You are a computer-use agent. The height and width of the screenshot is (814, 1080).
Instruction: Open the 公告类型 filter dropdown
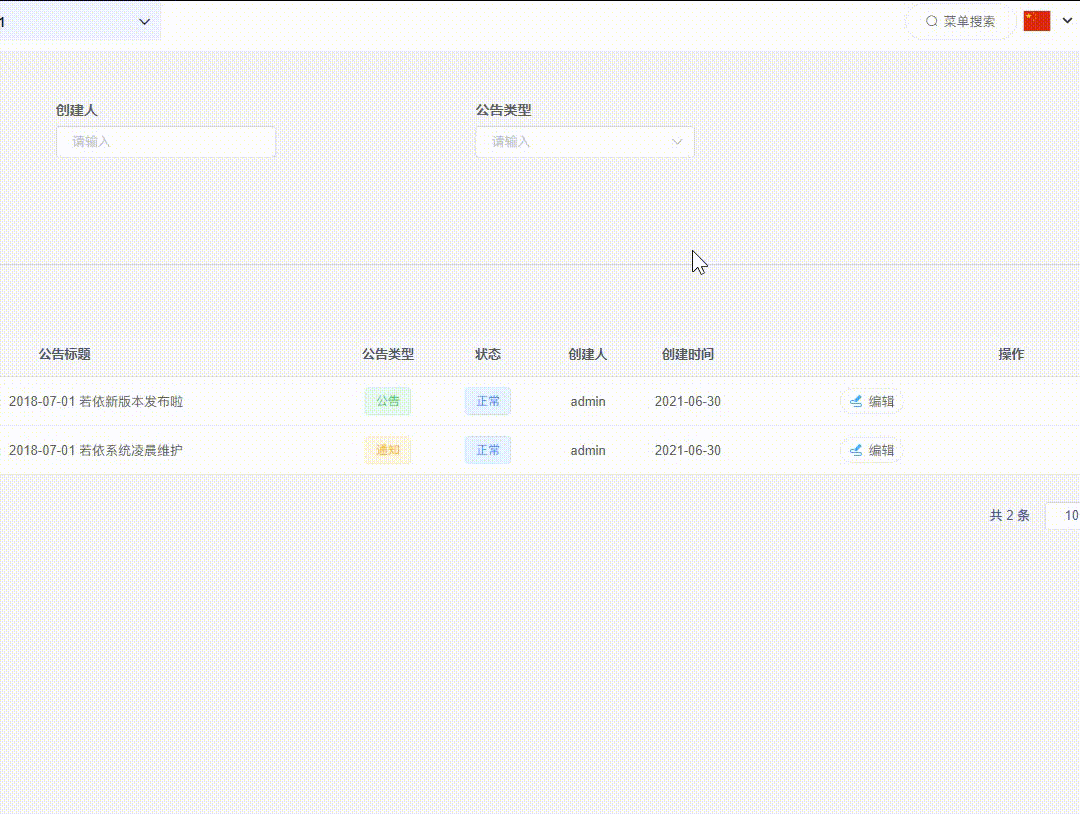click(x=585, y=142)
